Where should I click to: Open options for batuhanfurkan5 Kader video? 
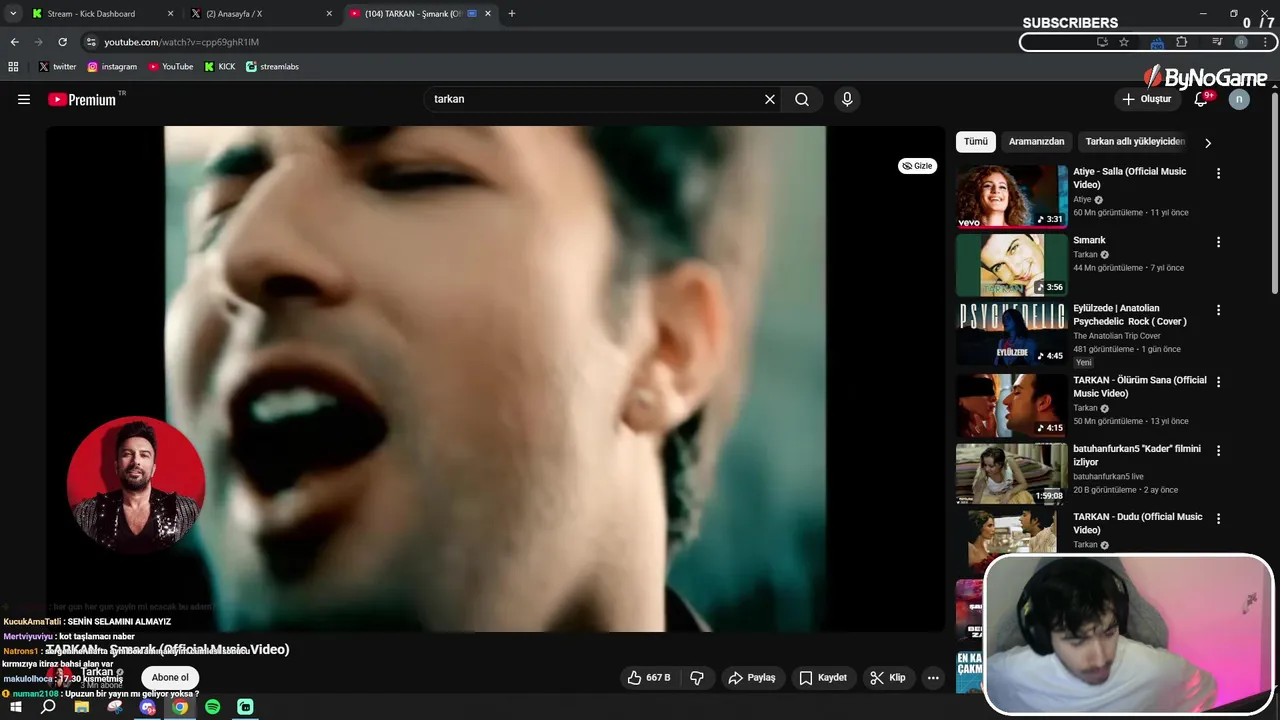pos(1218,450)
